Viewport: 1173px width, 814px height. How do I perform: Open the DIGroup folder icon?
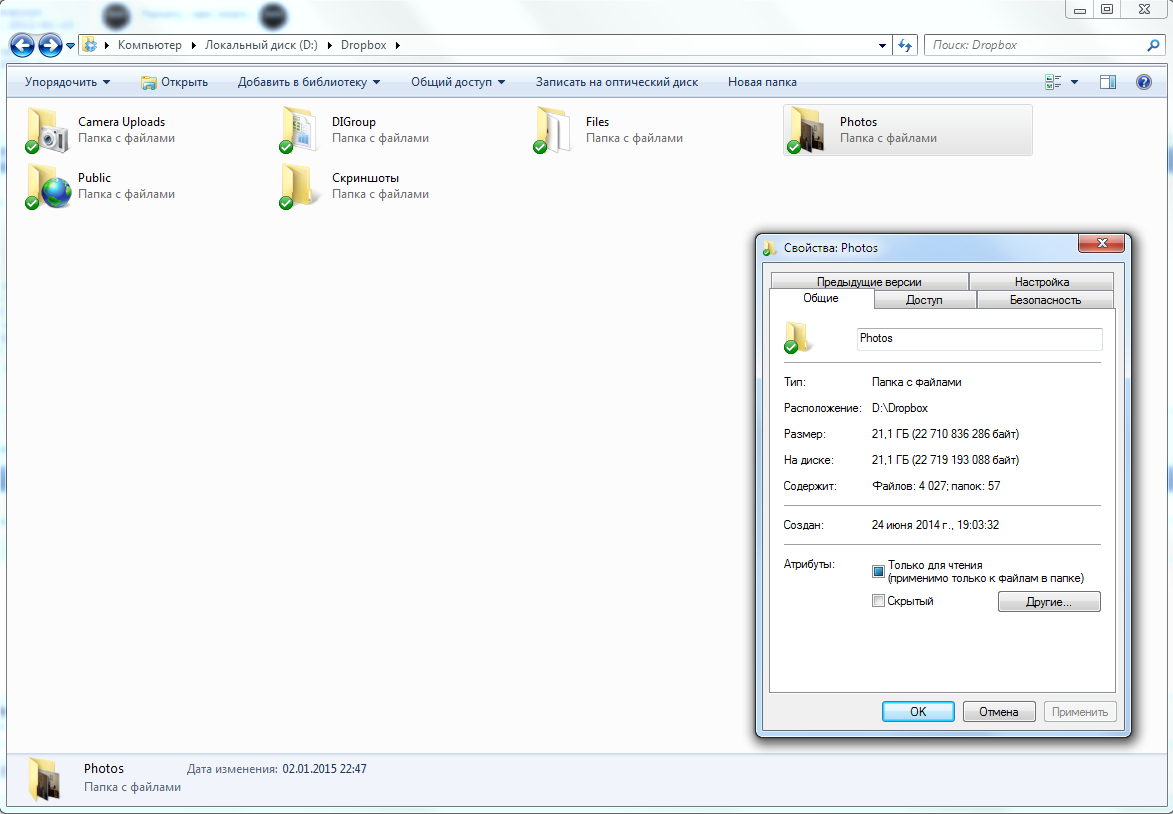click(301, 130)
